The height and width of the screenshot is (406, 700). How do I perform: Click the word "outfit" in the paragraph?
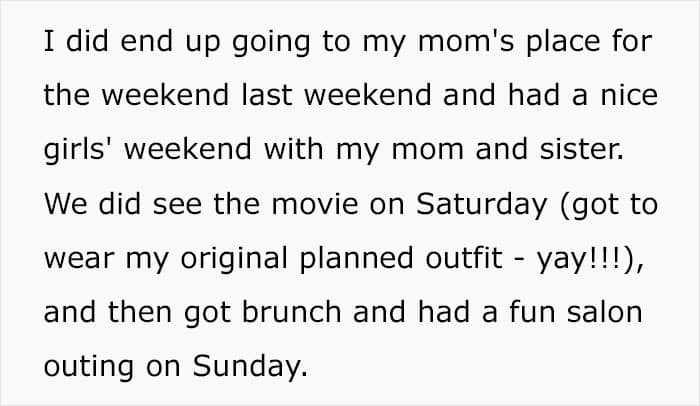point(464,258)
